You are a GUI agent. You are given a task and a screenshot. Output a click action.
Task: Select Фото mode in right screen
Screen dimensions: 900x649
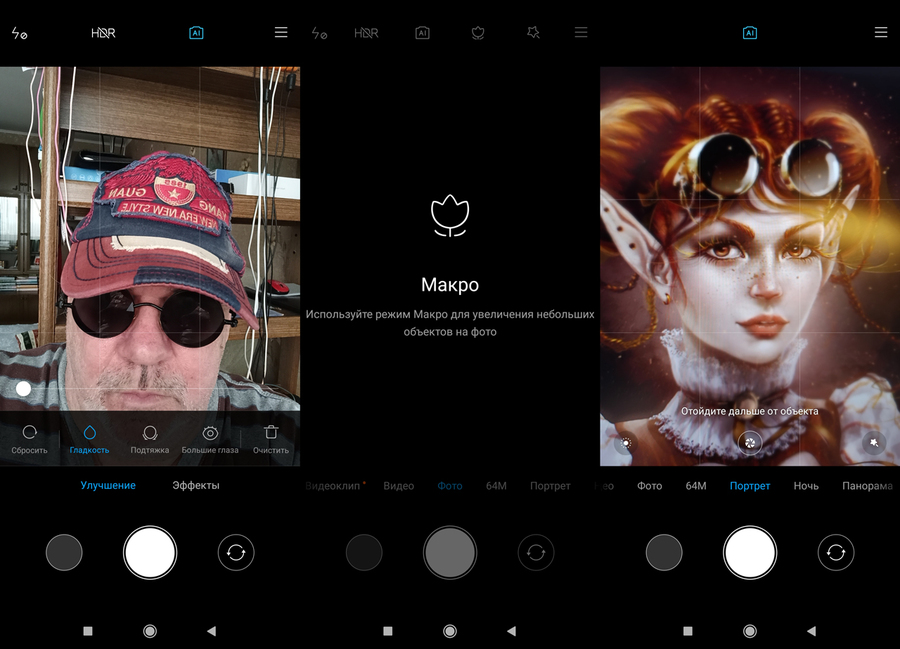click(650, 486)
